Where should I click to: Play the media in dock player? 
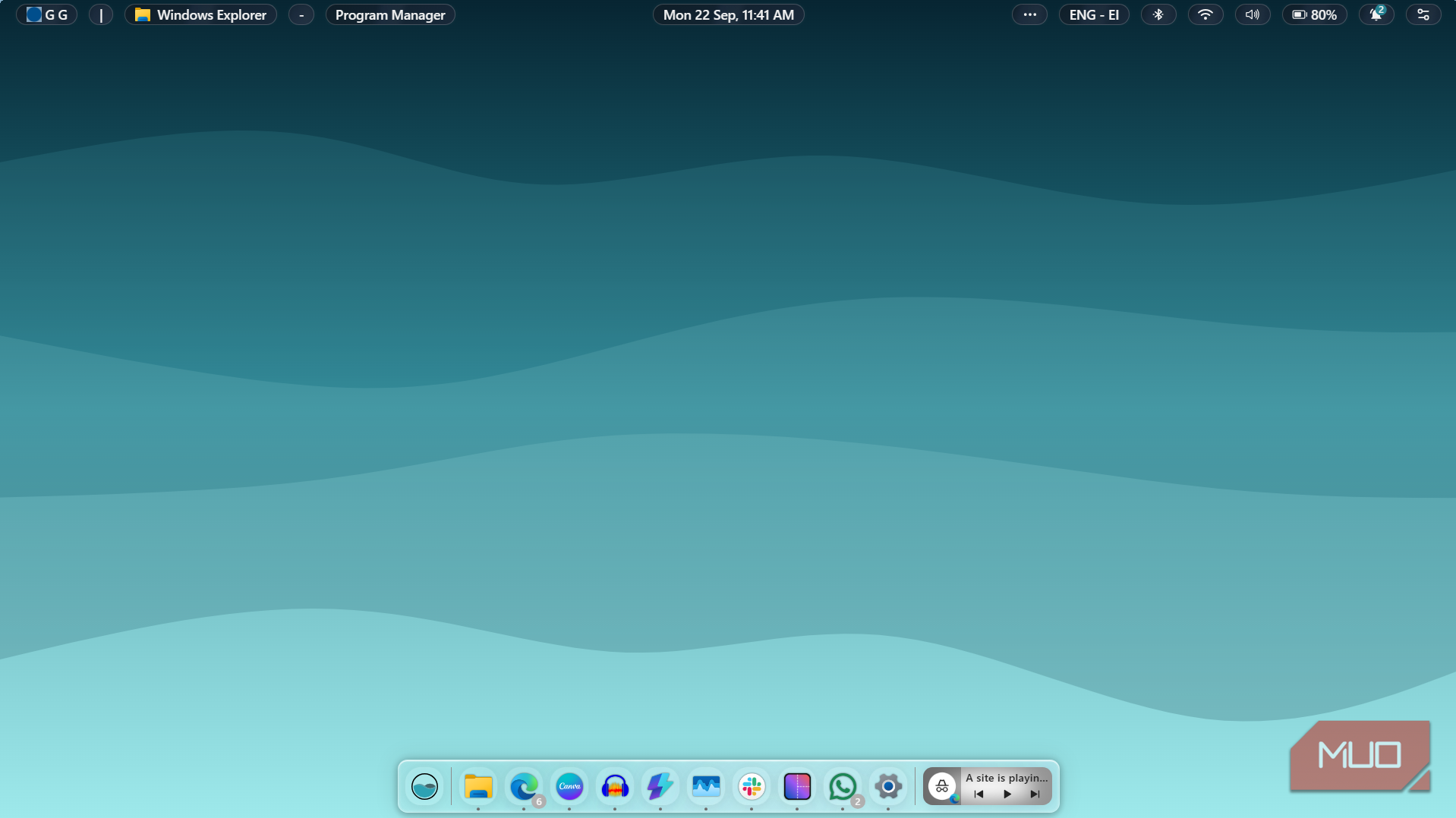[x=1007, y=794]
